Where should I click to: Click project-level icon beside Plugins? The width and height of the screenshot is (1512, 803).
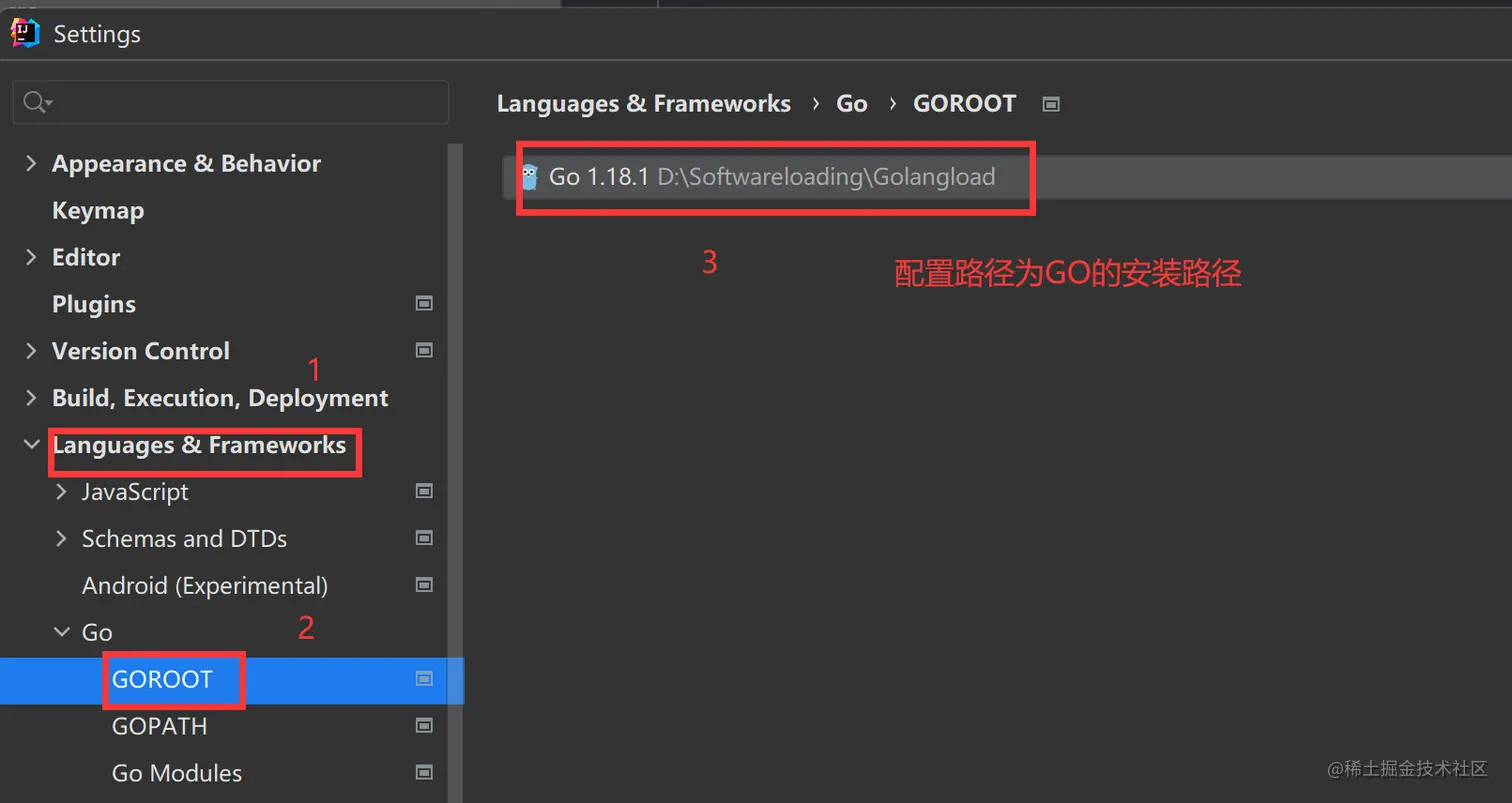(424, 303)
